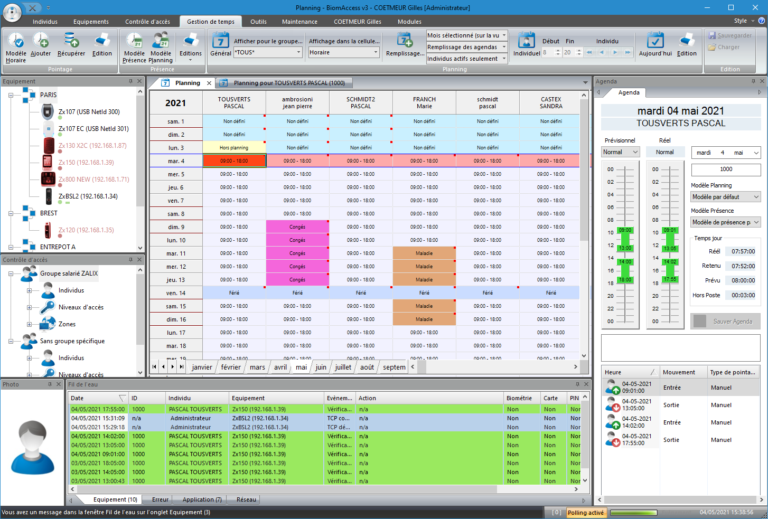Click the Sauvegarder button in ribbon
Viewport: 768px width, 519px height.
coord(730,35)
